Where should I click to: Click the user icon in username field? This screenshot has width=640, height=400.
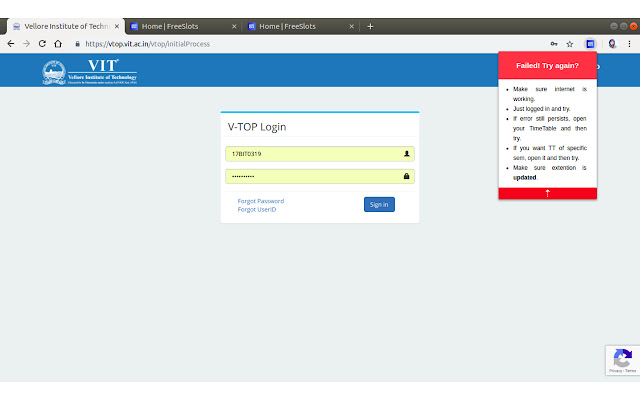[407, 153]
